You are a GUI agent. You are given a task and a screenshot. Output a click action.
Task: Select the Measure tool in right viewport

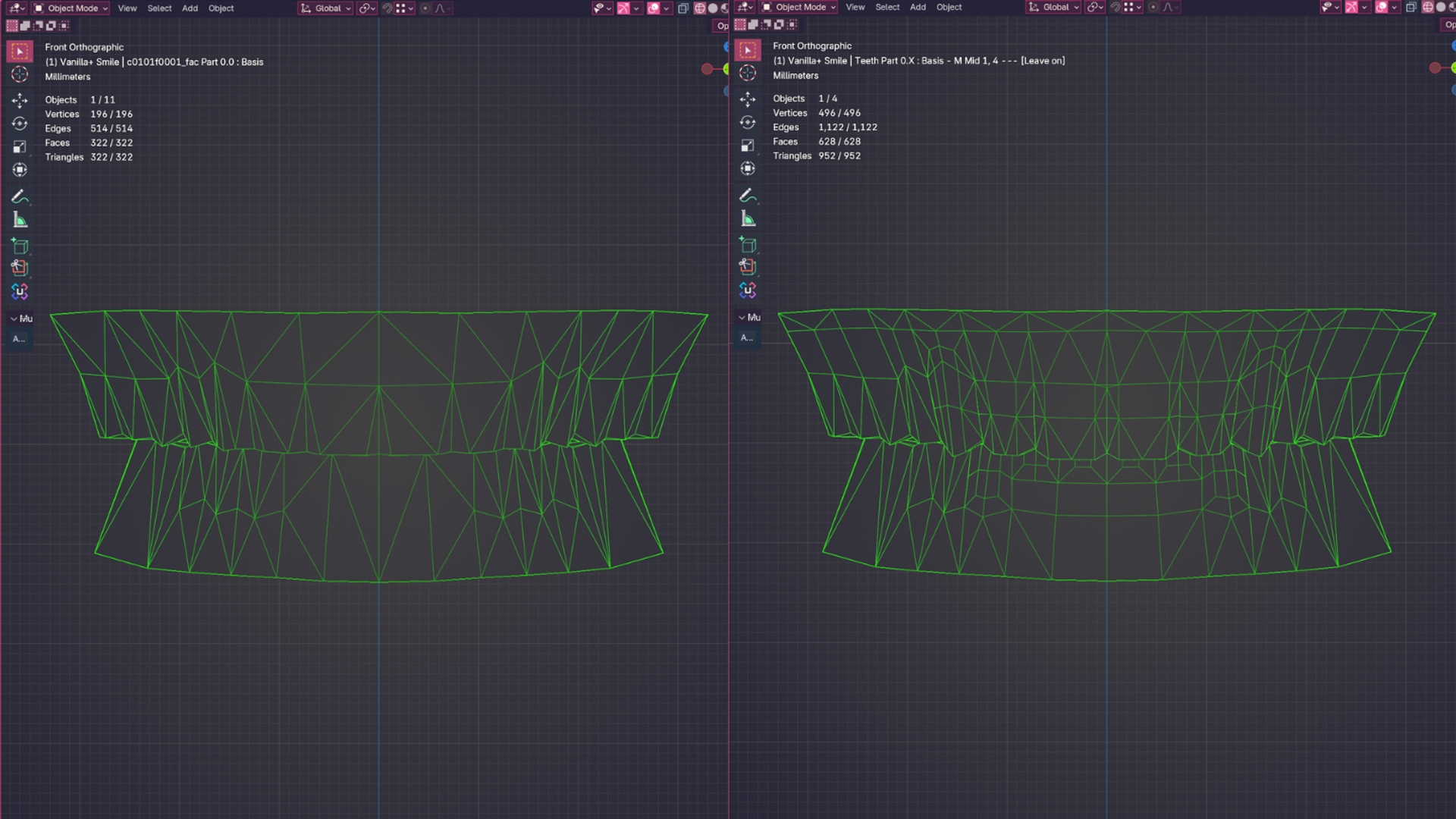coord(748,218)
